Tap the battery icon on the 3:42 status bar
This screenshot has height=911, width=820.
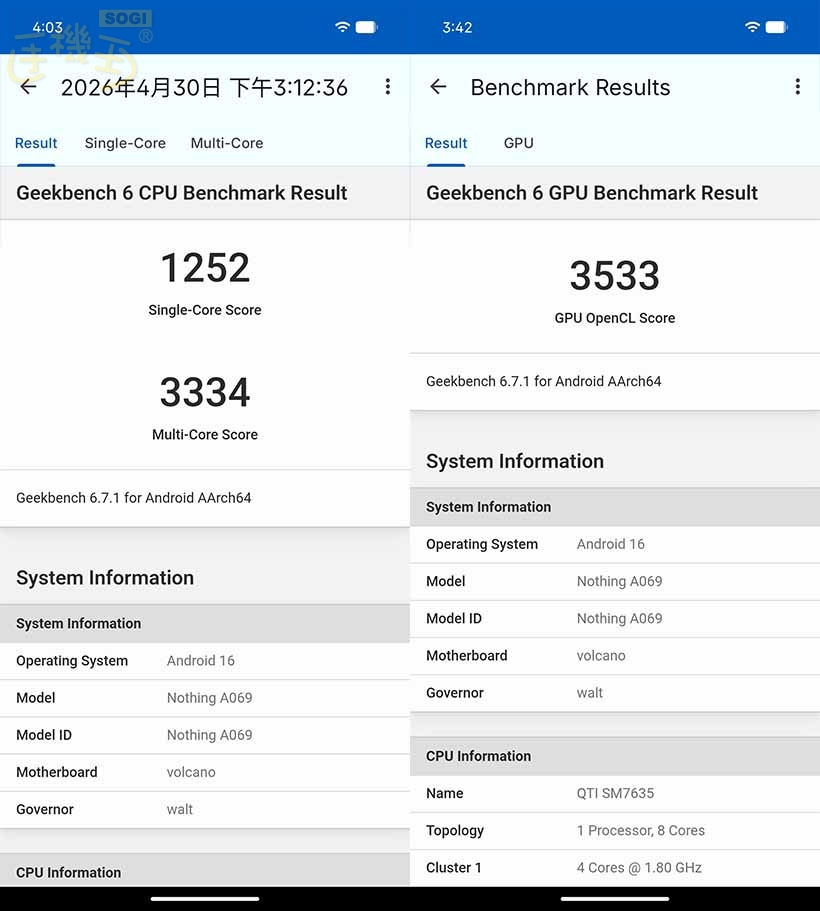[x=776, y=27]
